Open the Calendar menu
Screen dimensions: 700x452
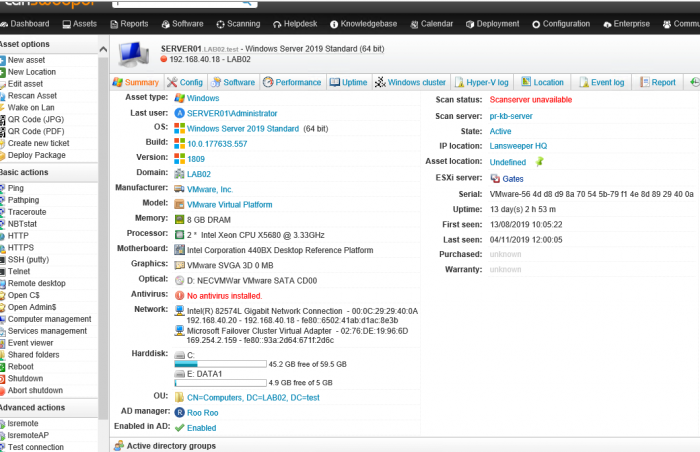pos(431,24)
